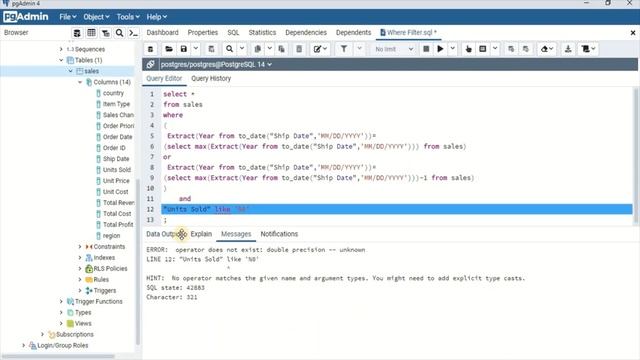Open View Data grid icon in Browser toolbar
This screenshot has height=360, width=640.
91,33
